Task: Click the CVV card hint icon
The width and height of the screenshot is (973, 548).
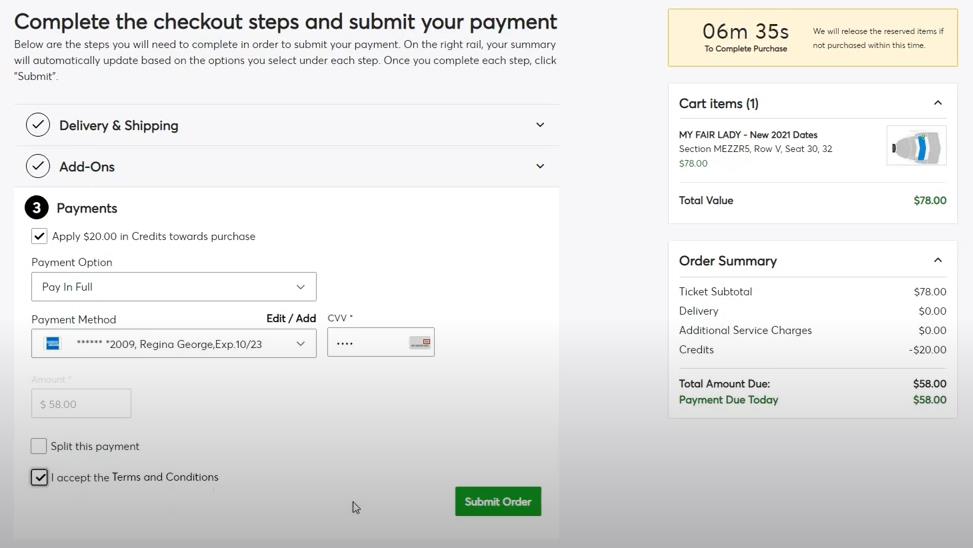Action: [x=420, y=343]
